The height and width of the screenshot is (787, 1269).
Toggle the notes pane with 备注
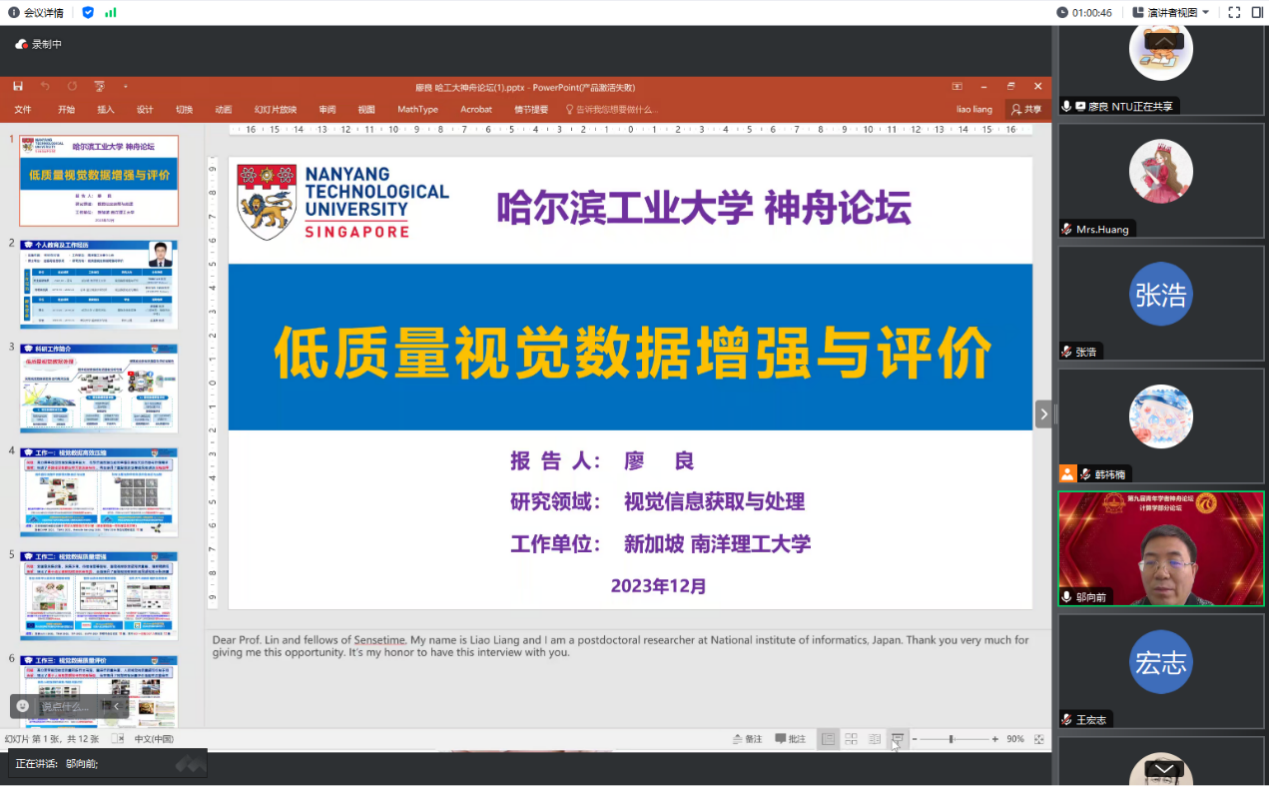[746, 739]
